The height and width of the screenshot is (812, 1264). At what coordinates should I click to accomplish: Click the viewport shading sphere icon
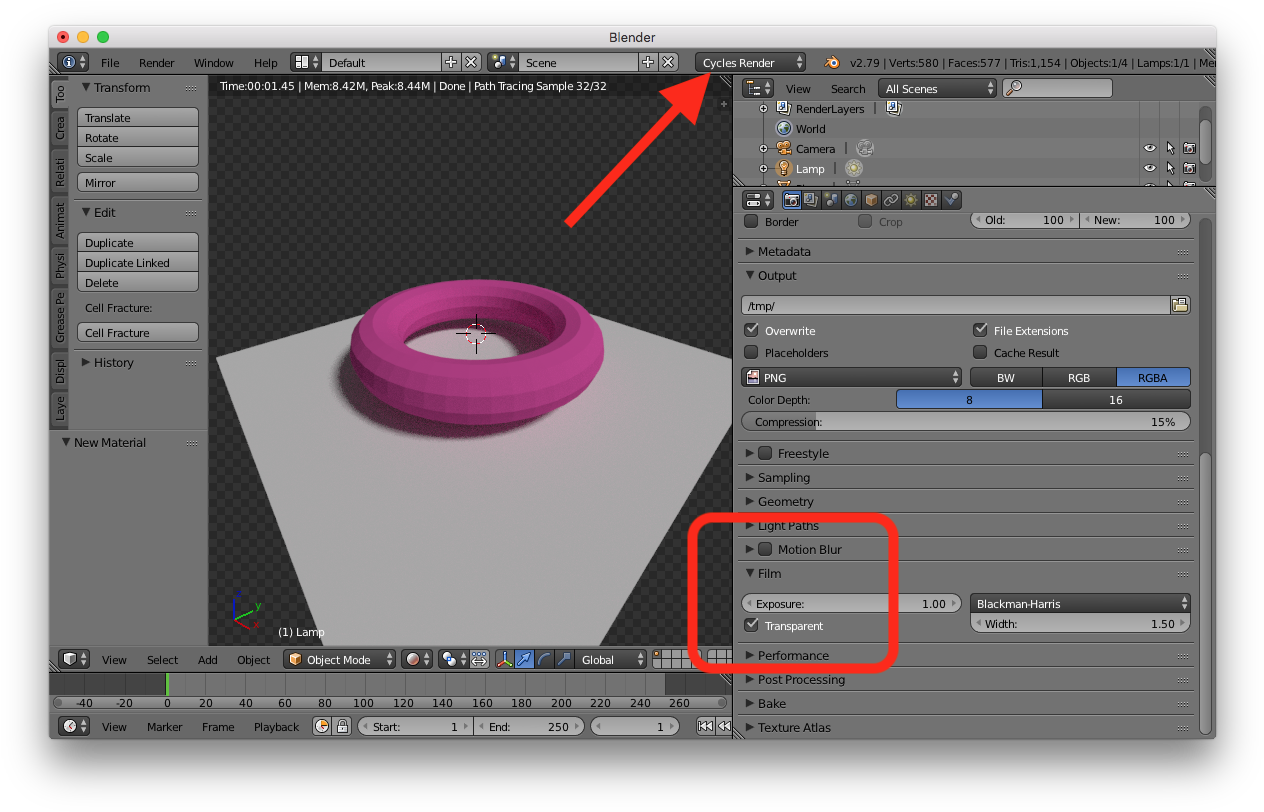412,659
